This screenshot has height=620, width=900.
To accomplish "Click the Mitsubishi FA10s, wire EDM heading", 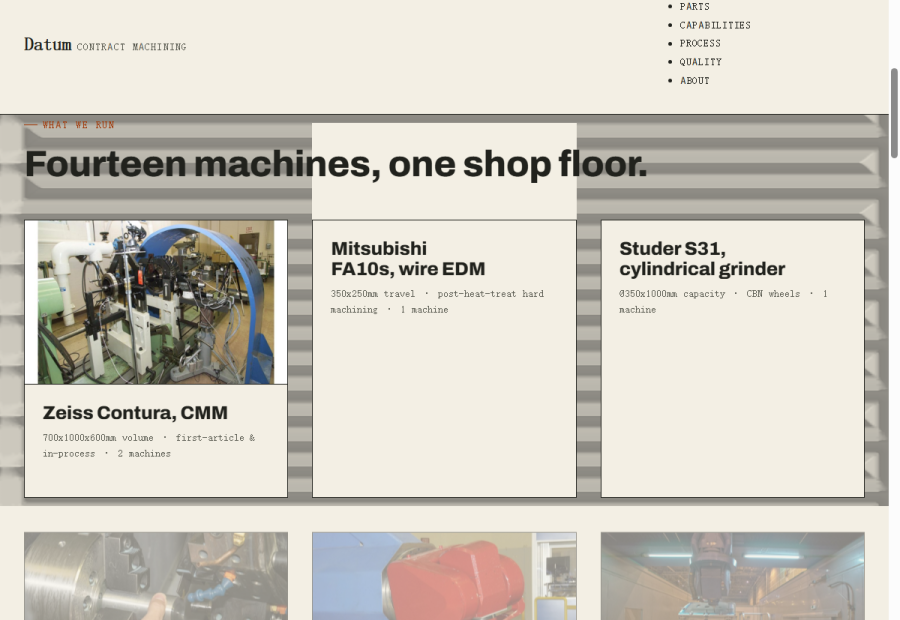I will pyautogui.click(x=408, y=259).
